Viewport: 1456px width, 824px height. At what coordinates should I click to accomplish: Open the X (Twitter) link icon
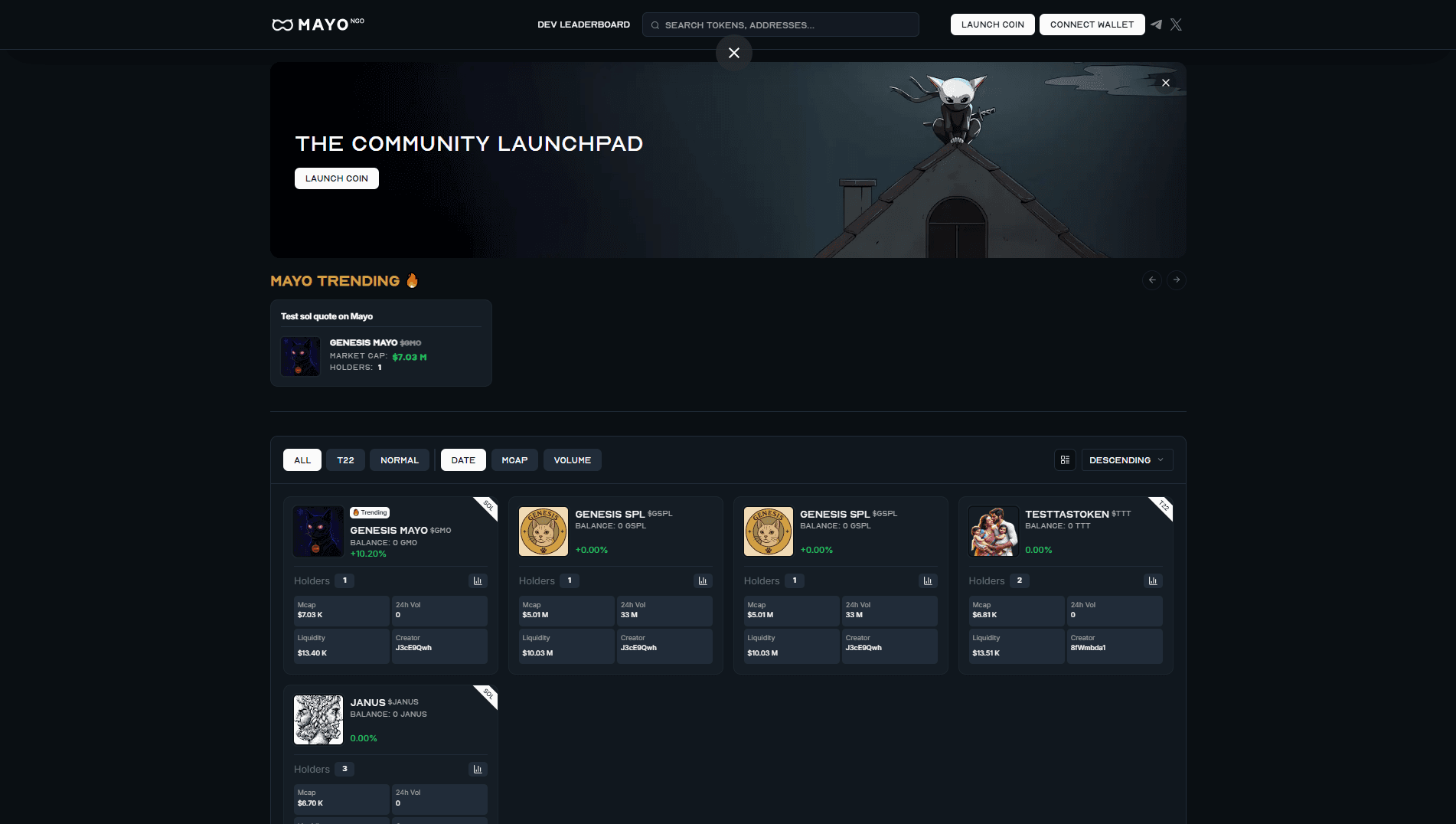pos(1177,25)
